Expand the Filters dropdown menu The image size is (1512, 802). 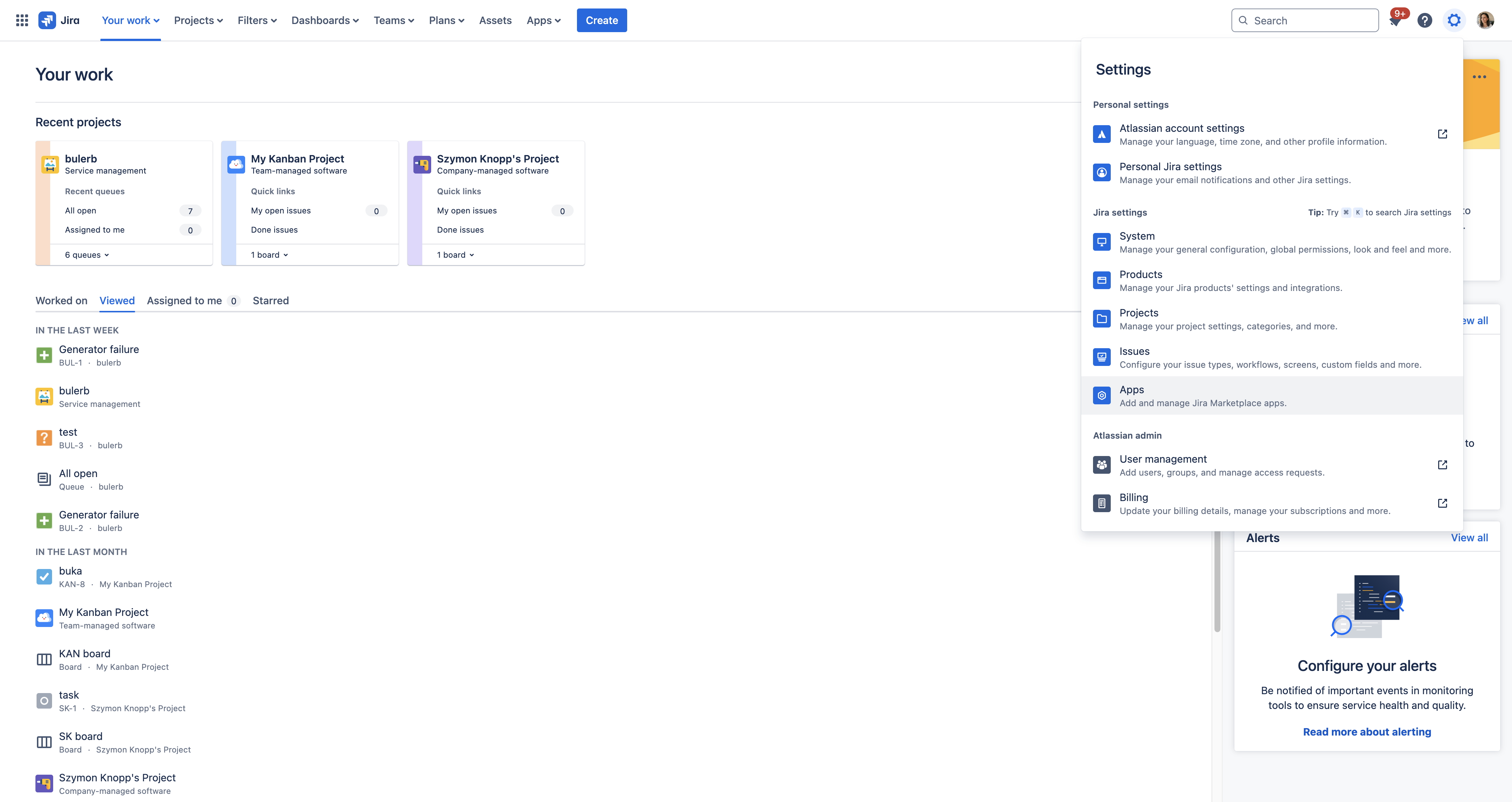pos(257,21)
